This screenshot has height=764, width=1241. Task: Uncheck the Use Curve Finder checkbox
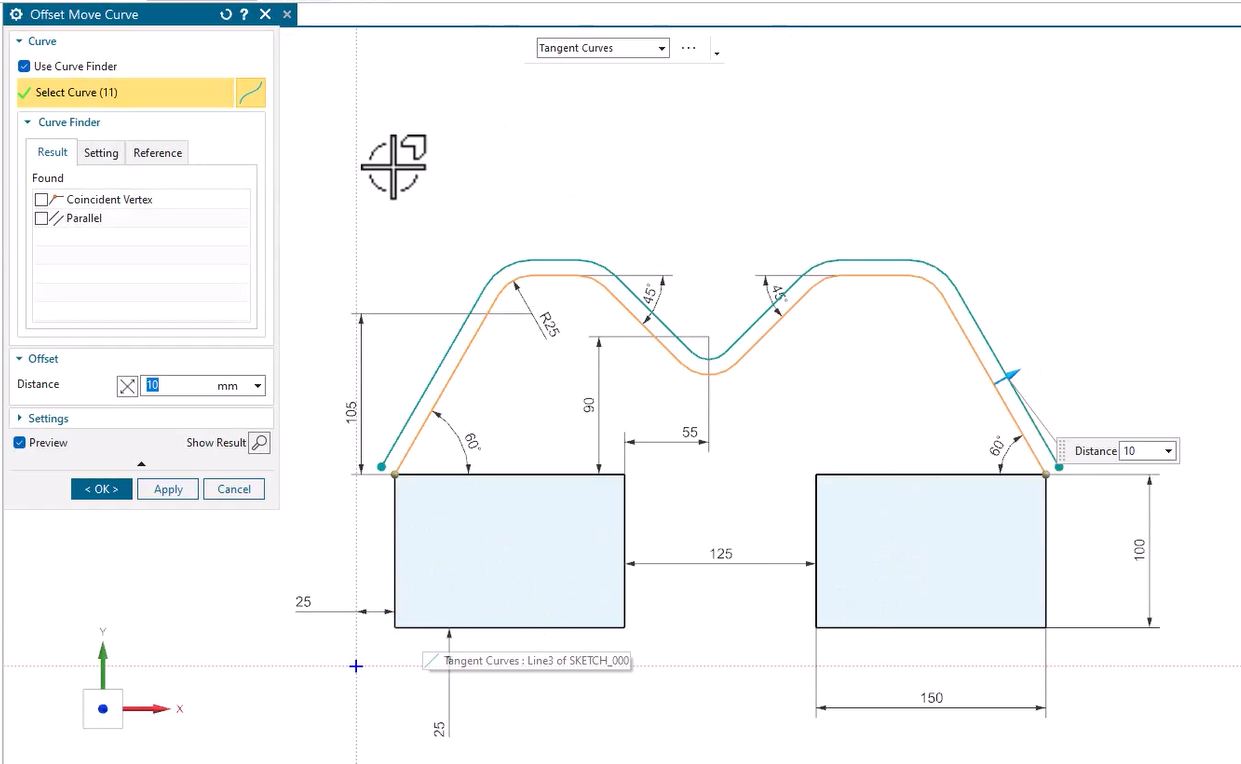point(25,66)
